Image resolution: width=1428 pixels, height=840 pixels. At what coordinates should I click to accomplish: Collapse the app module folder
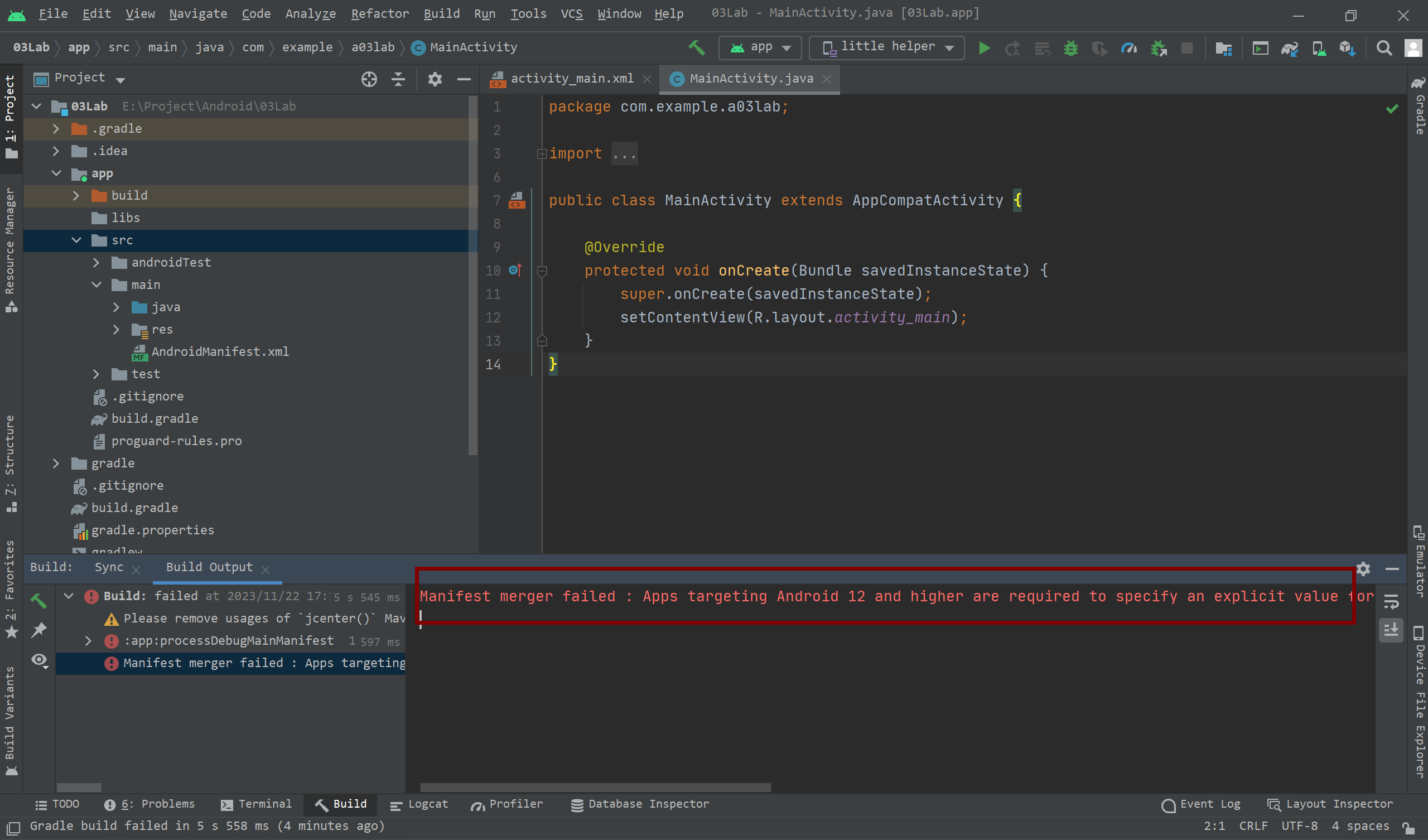point(56,173)
